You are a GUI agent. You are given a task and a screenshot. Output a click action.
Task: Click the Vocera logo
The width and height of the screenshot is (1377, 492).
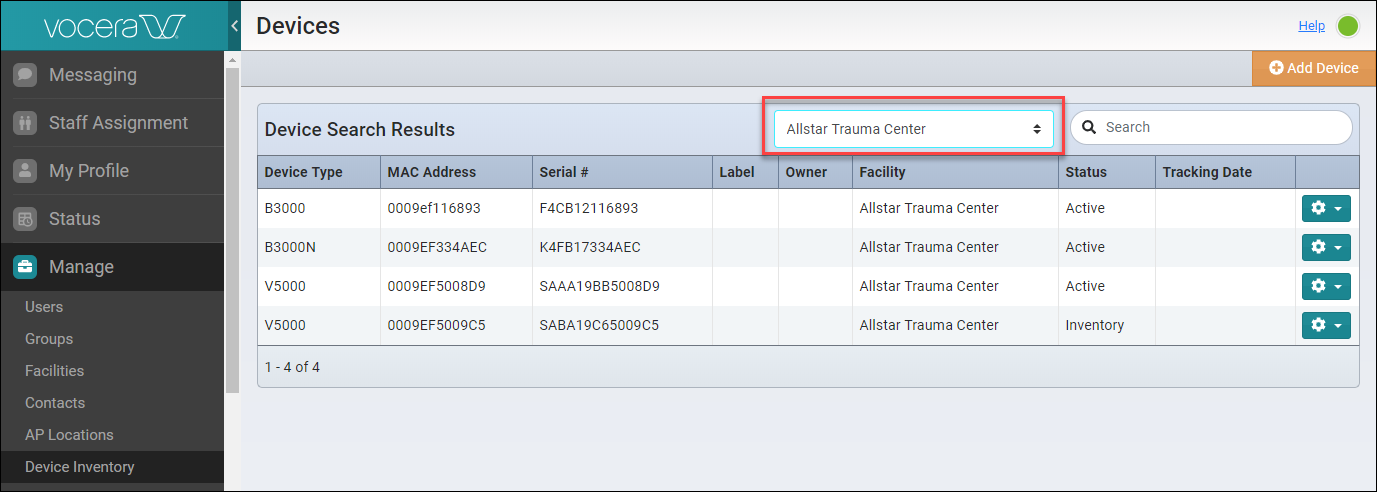pos(112,26)
